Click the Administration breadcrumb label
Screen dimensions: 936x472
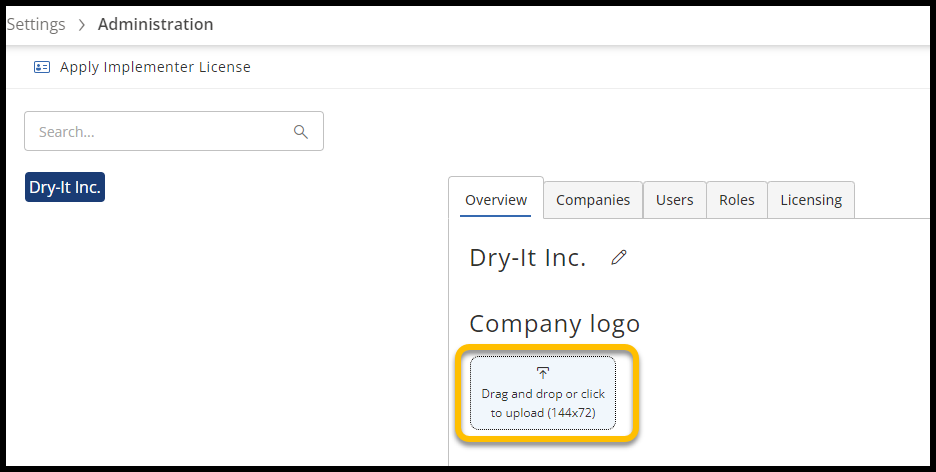[155, 24]
